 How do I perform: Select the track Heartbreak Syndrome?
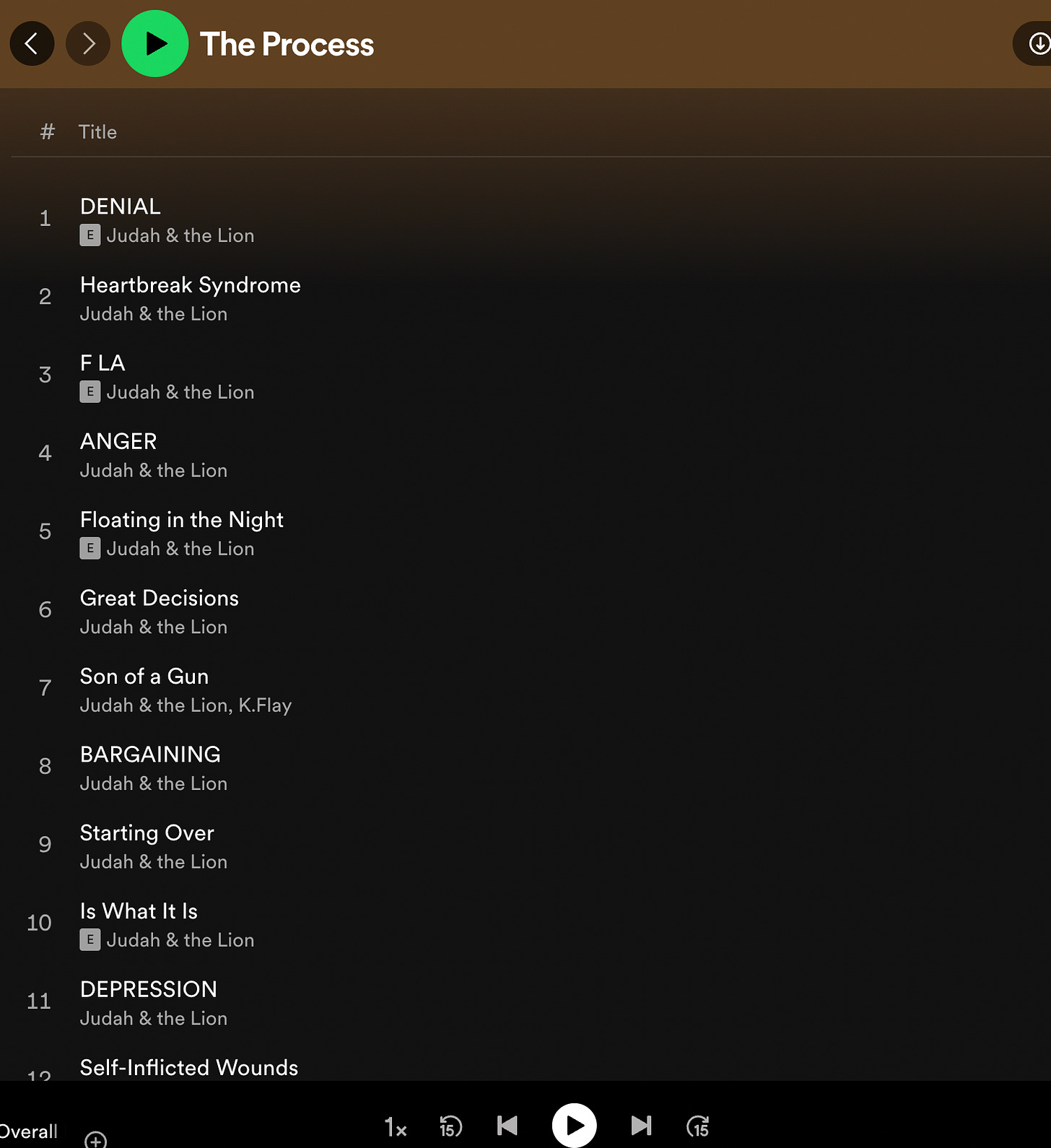pyautogui.click(x=191, y=285)
